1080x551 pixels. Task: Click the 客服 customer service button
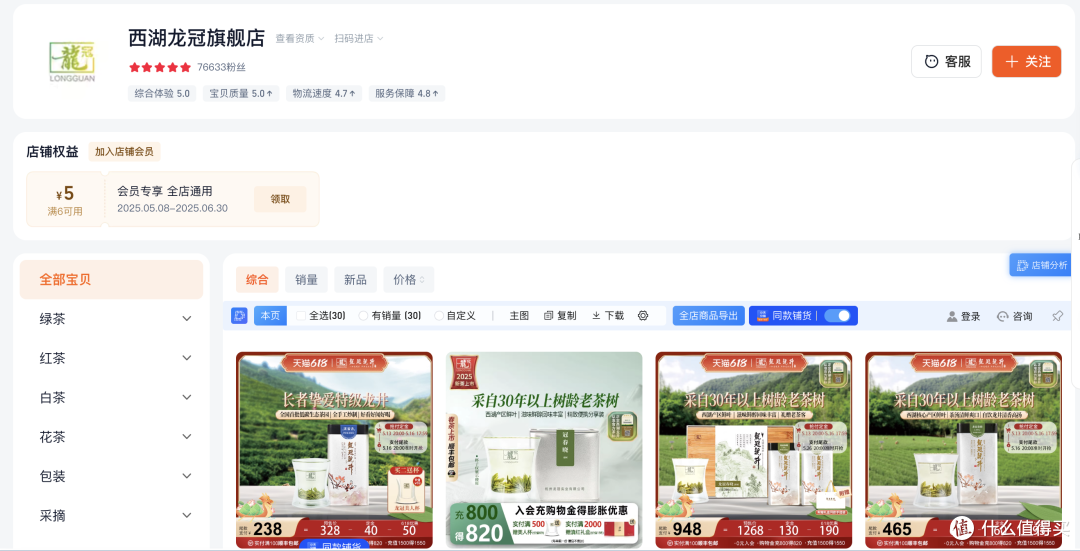(946, 61)
